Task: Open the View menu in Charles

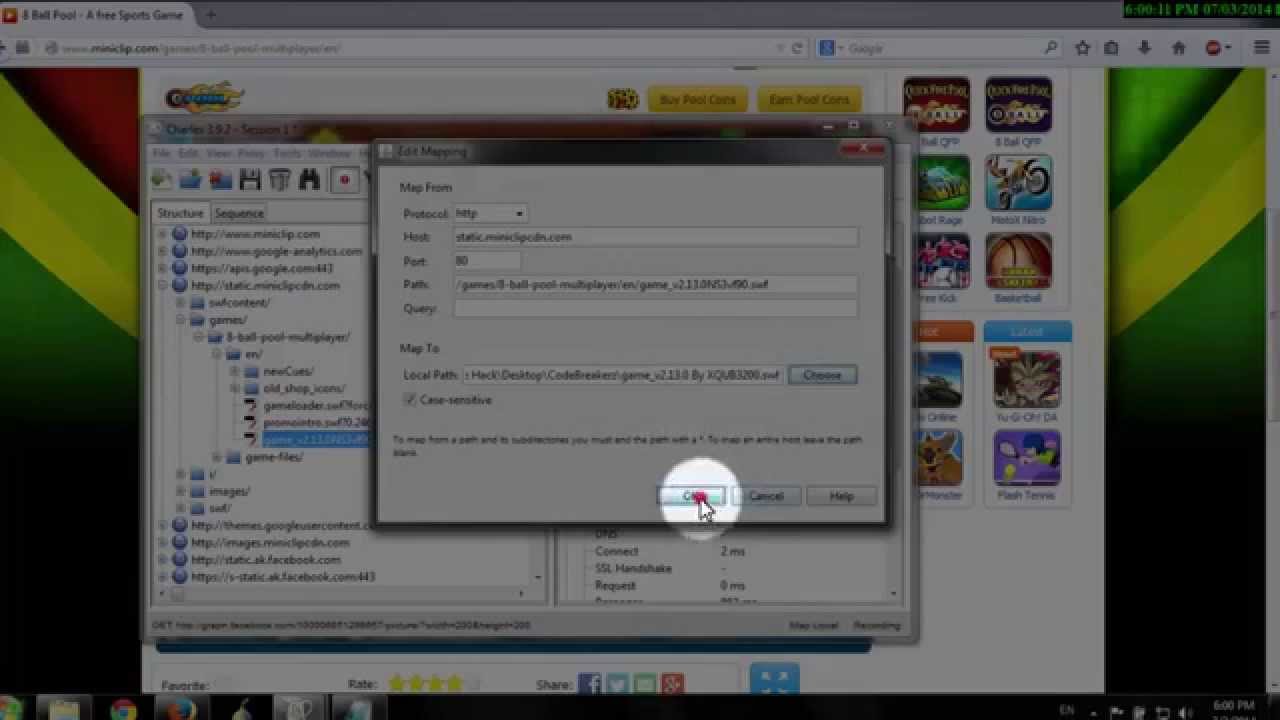Action: coord(218,153)
